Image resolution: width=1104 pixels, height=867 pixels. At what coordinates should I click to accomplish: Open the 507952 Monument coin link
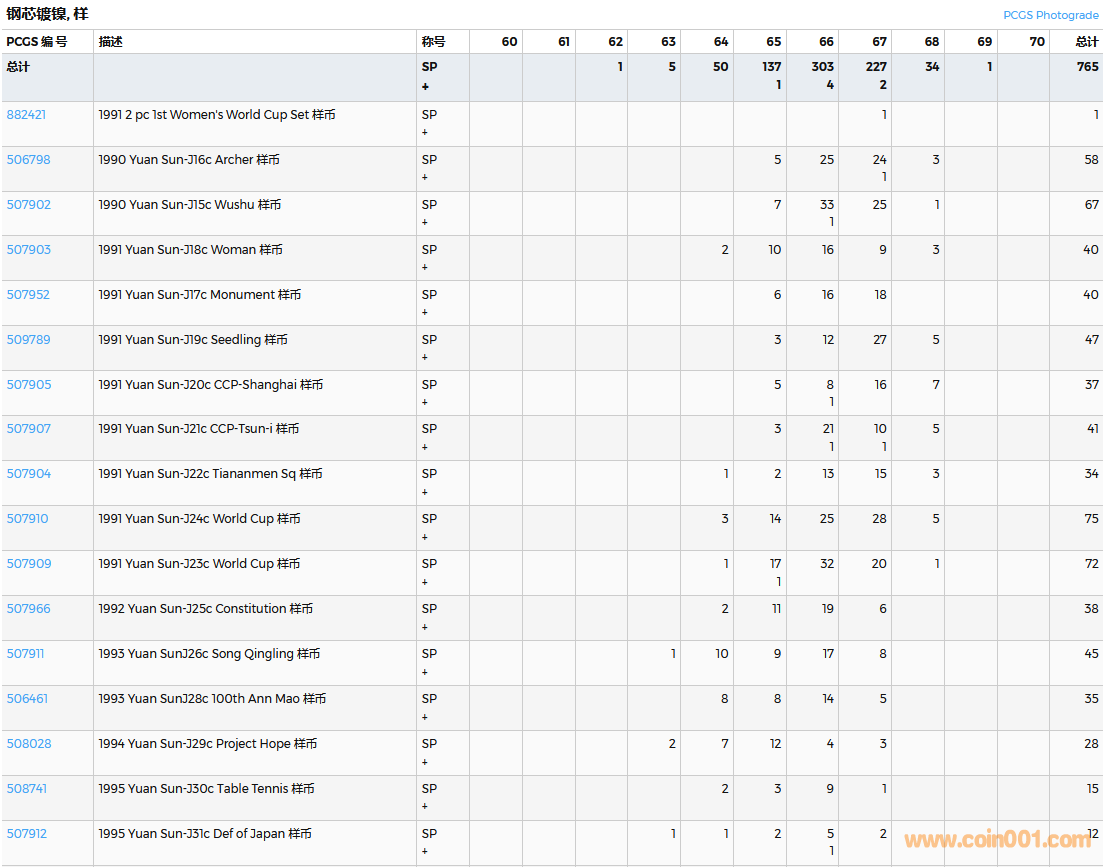(x=28, y=295)
